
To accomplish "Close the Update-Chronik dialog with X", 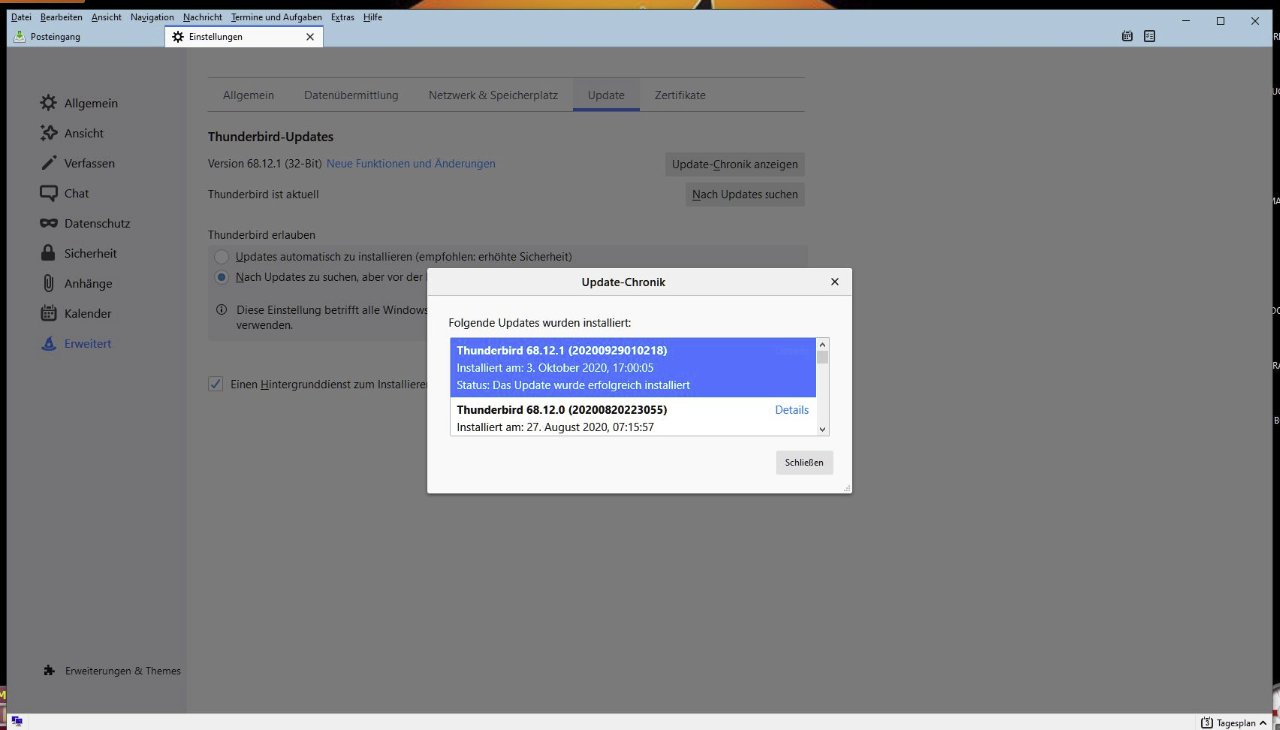I will pos(835,282).
